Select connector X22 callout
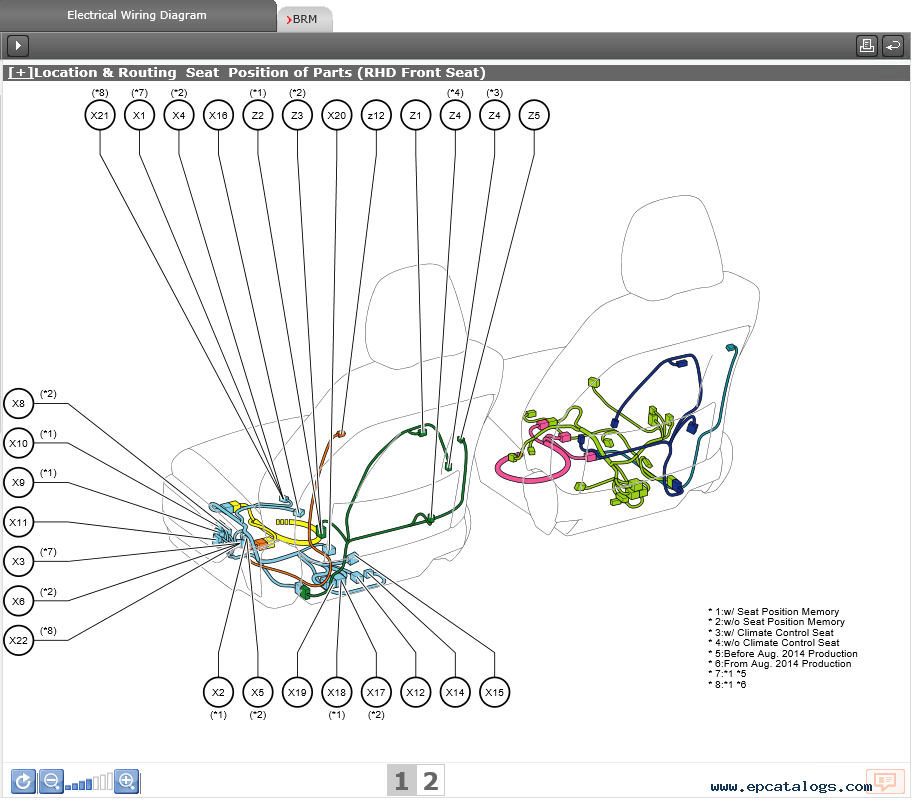 [x=18, y=641]
